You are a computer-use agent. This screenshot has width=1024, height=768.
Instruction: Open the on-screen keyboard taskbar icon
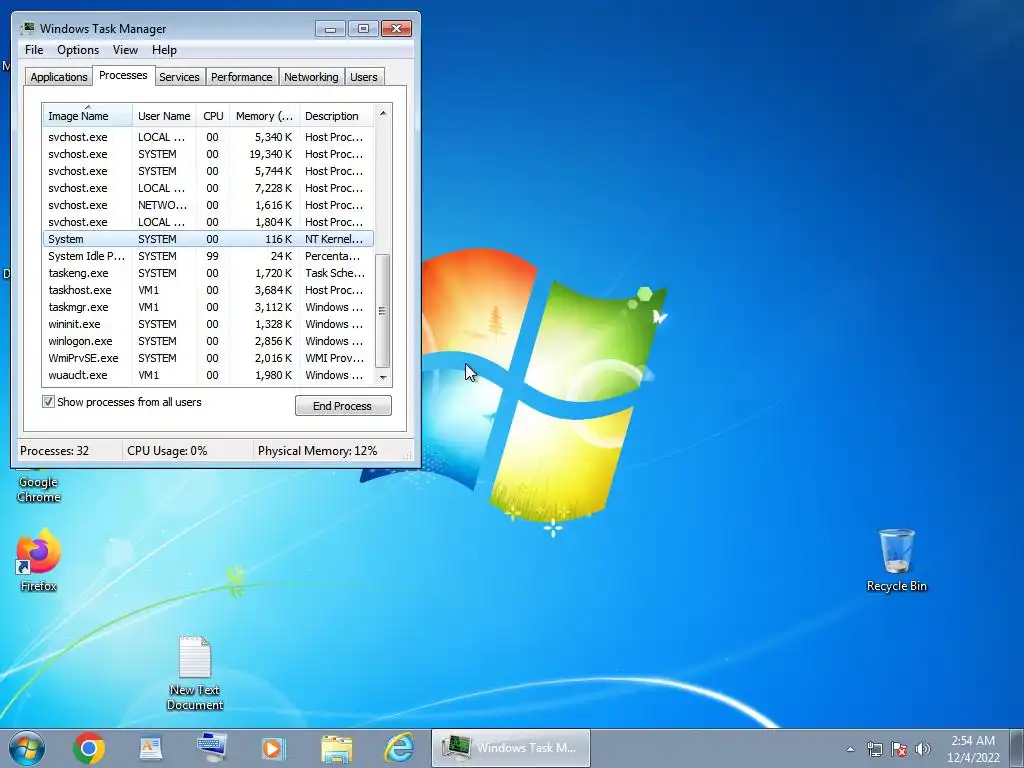pos(212,748)
